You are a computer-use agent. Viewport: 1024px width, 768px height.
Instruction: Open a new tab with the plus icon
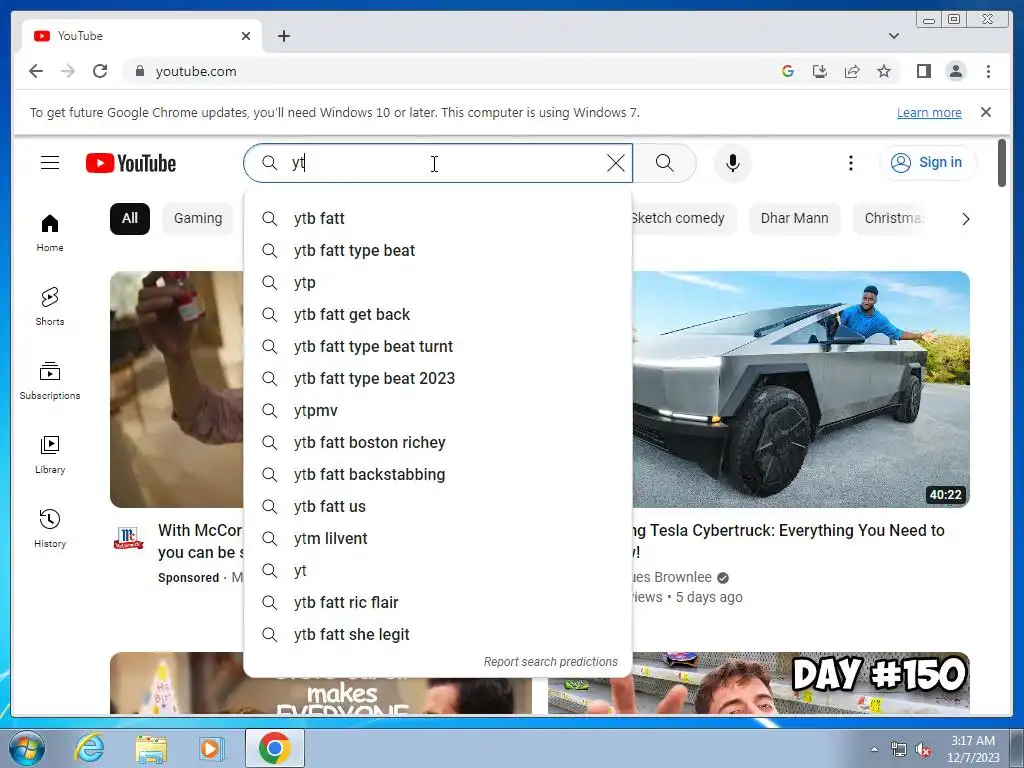pos(283,36)
